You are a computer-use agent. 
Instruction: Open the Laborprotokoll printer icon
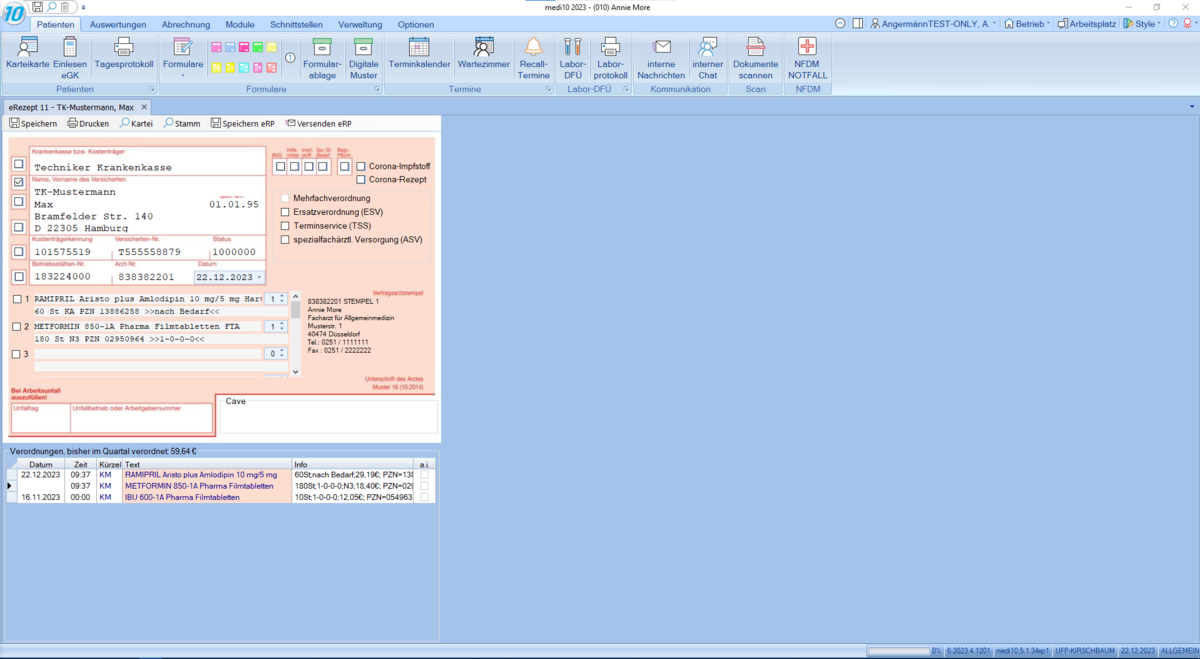point(610,57)
